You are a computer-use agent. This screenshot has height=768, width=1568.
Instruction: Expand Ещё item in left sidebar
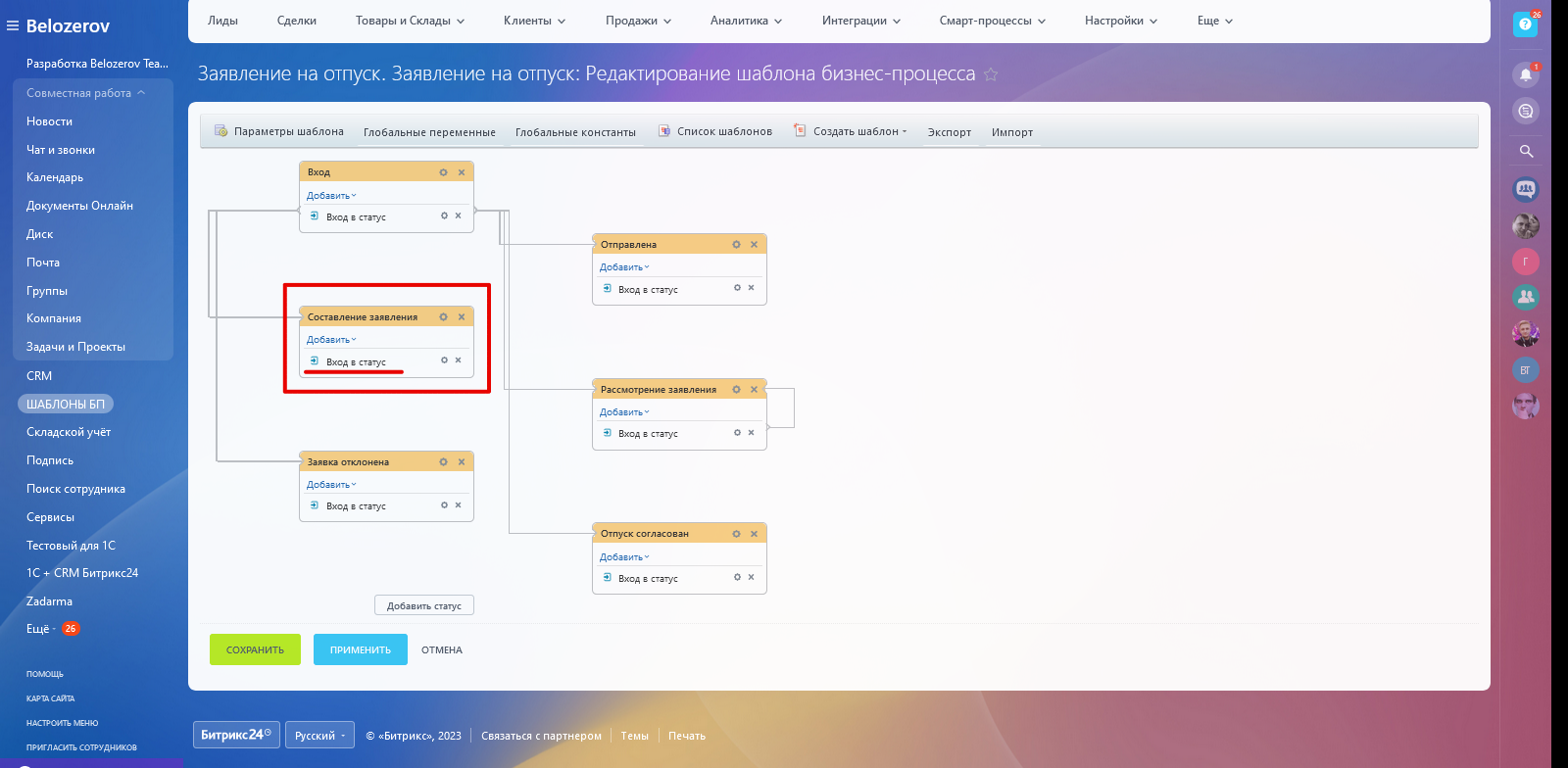[41, 629]
